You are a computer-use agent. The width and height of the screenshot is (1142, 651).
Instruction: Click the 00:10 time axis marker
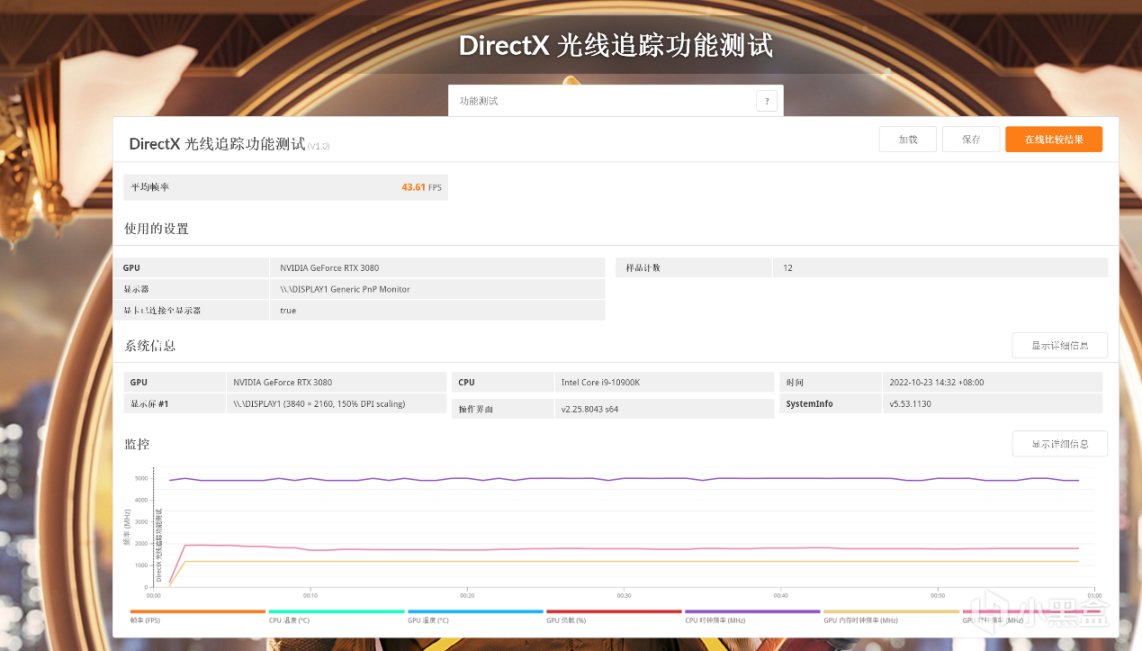[310, 595]
